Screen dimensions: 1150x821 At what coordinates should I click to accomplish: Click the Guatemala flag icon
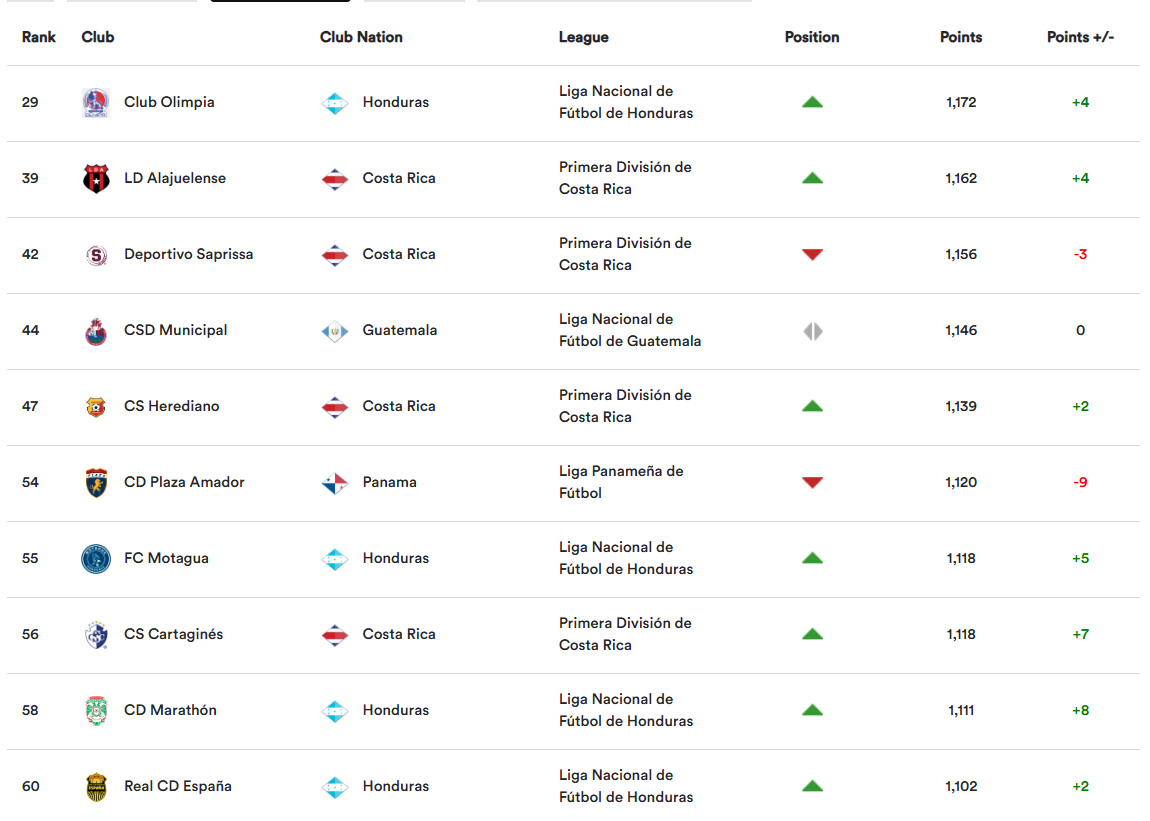335,331
